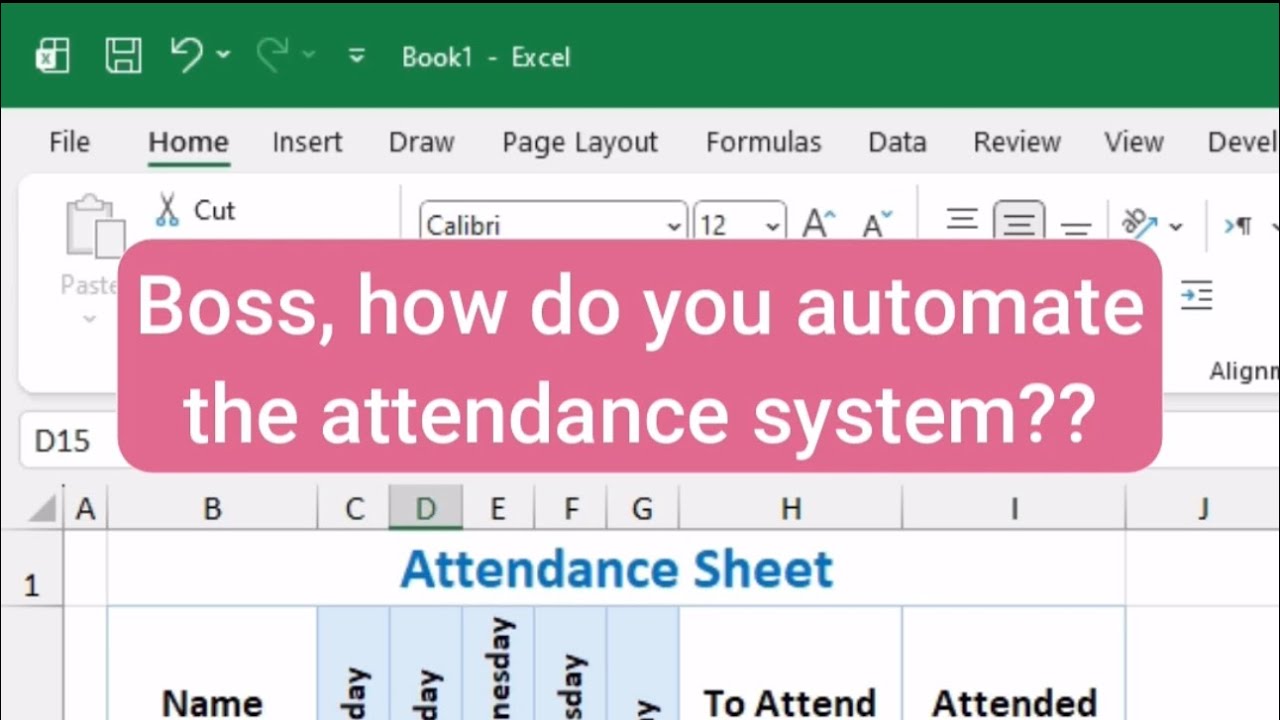Open the Draw ribbon tab

[421, 142]
